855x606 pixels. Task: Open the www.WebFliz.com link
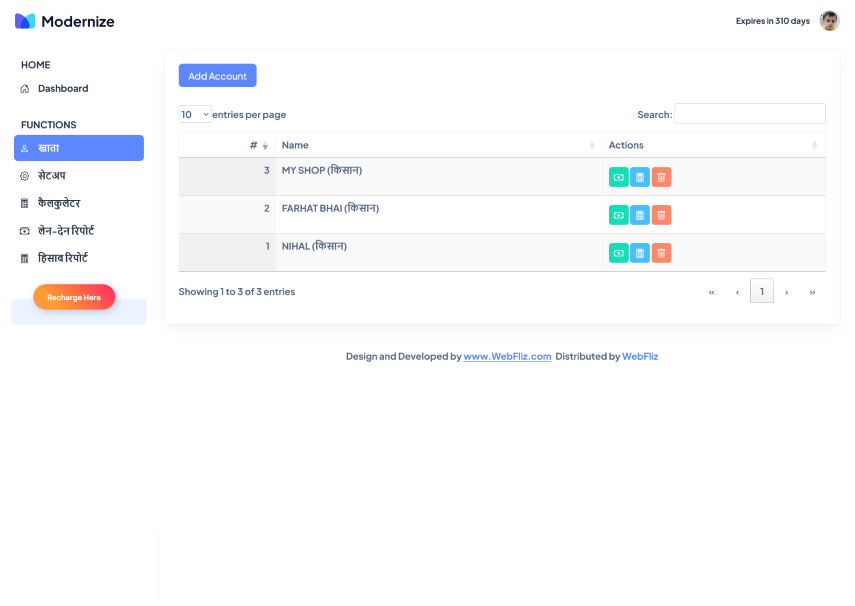[x=507, y=357]
